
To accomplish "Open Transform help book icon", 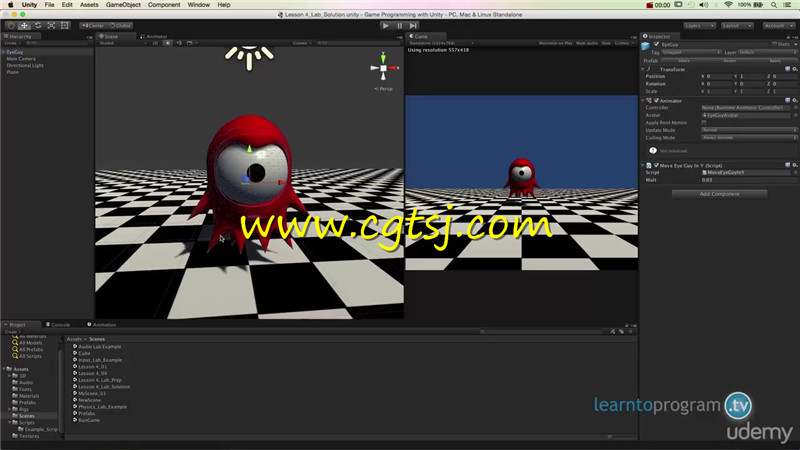I will (x=788, y=69).
